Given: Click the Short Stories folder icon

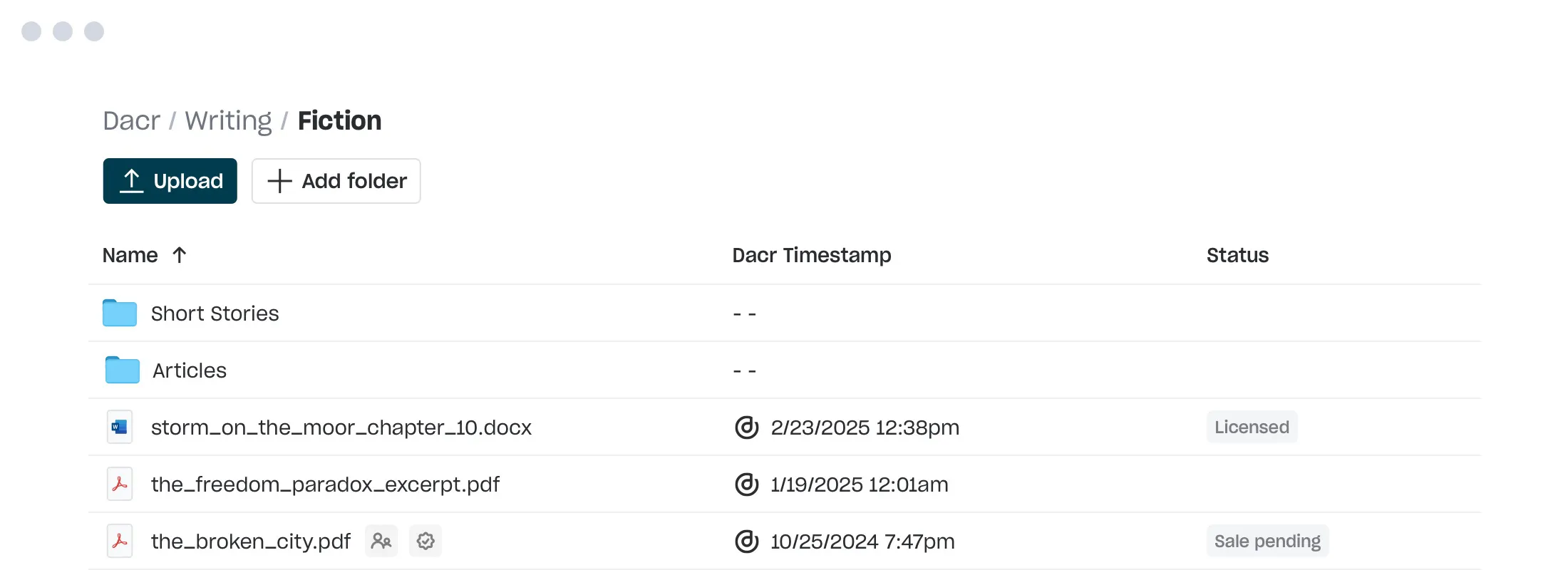Looking at the screenshot, I should [120, 313].
